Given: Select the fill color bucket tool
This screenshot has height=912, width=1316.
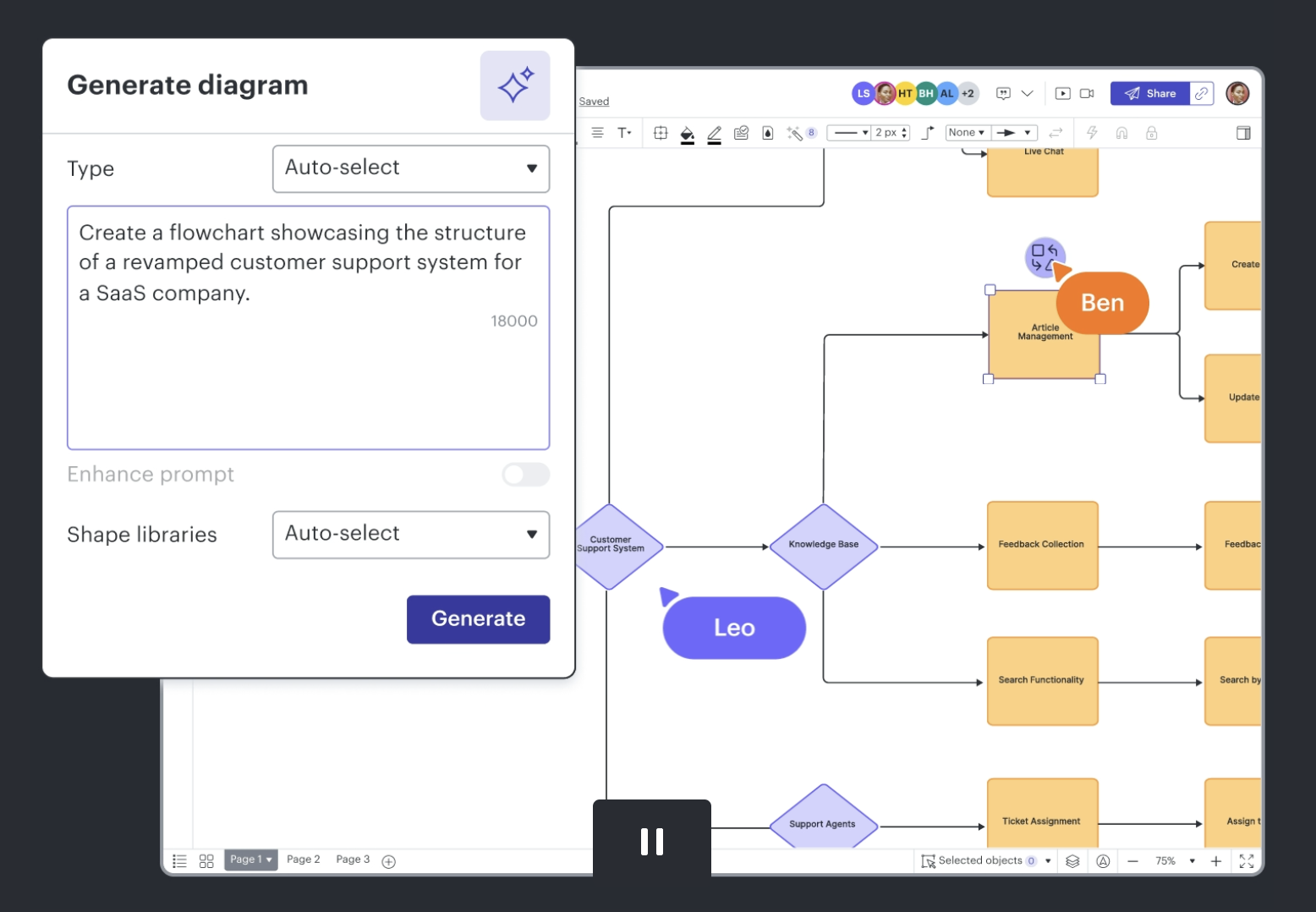Looking at the screenshot, I should tap(687, 133).
